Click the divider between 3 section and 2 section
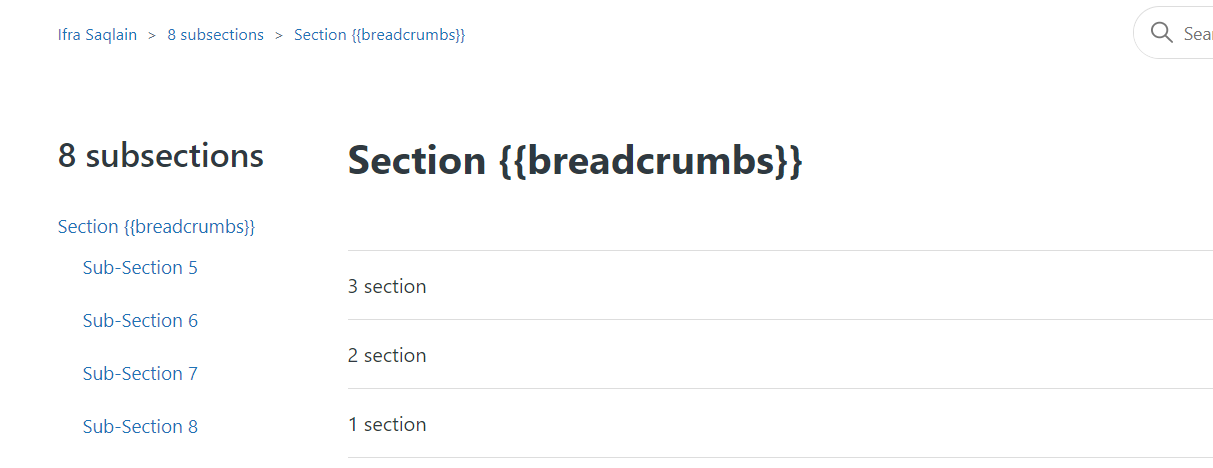1213x468 pixels. pos(780,320)
